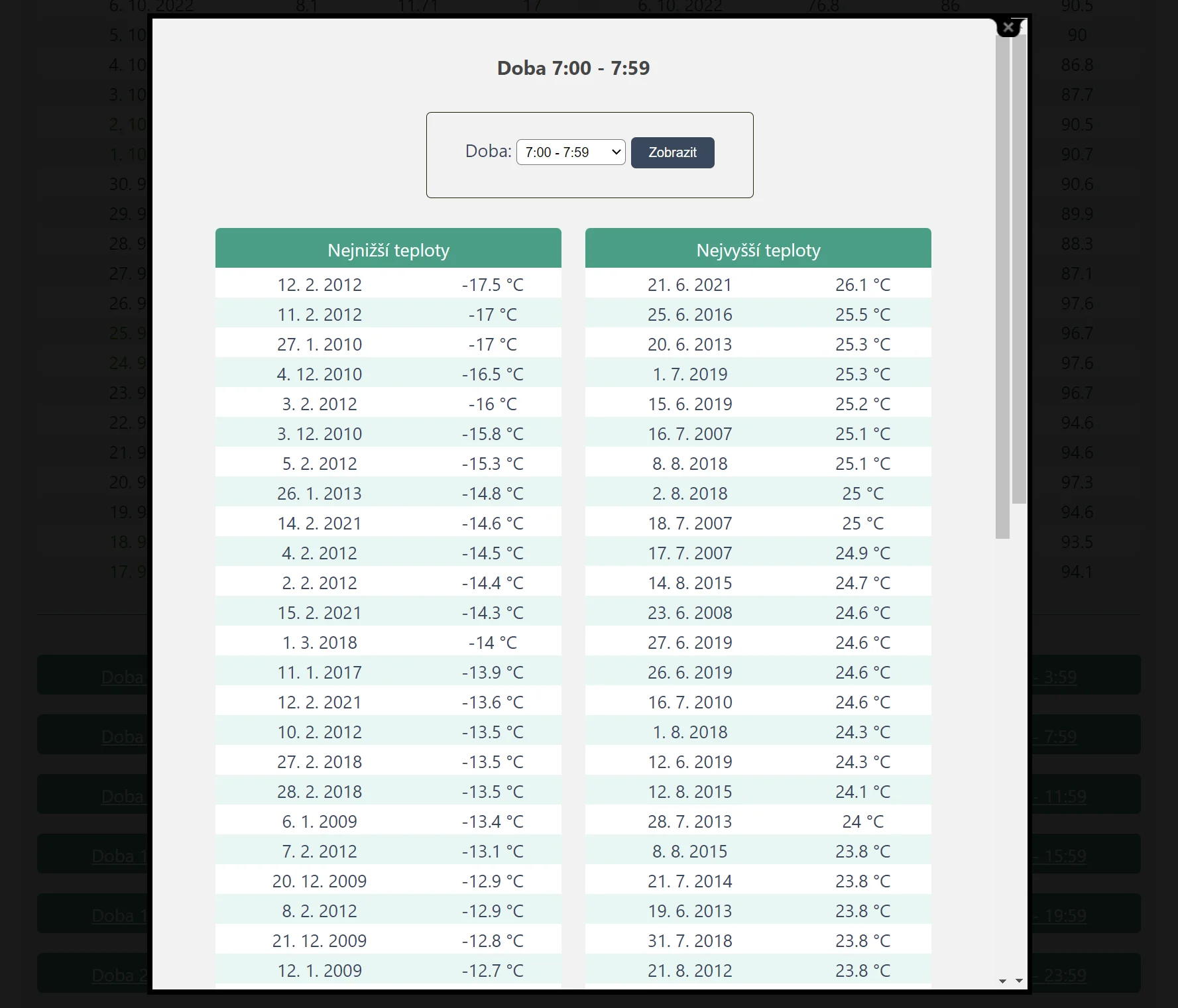Open the Doba time range dropdown
1178x1008 pixels.
pos(571,152)
